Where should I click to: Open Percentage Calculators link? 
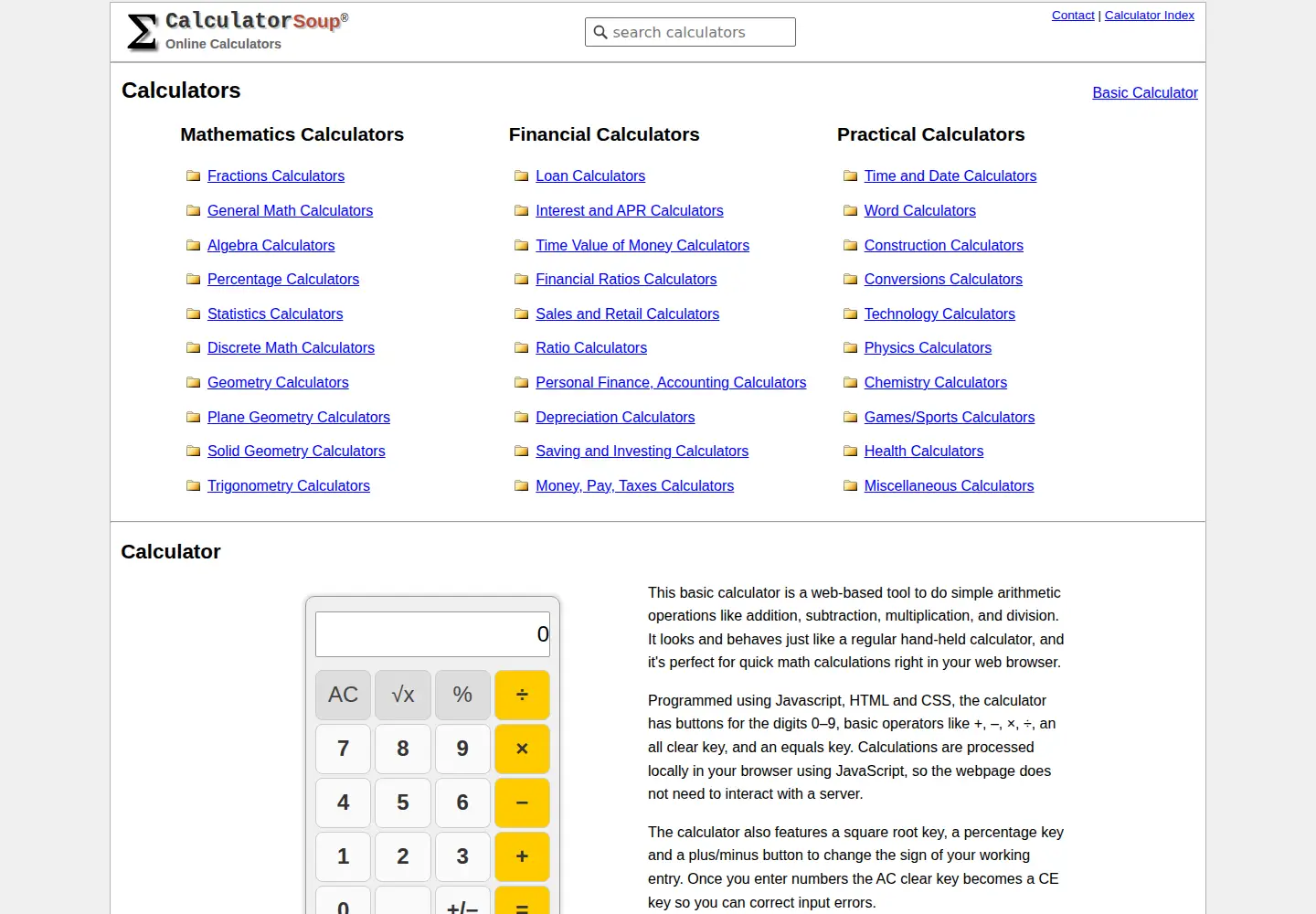click(x=283, y=280)
